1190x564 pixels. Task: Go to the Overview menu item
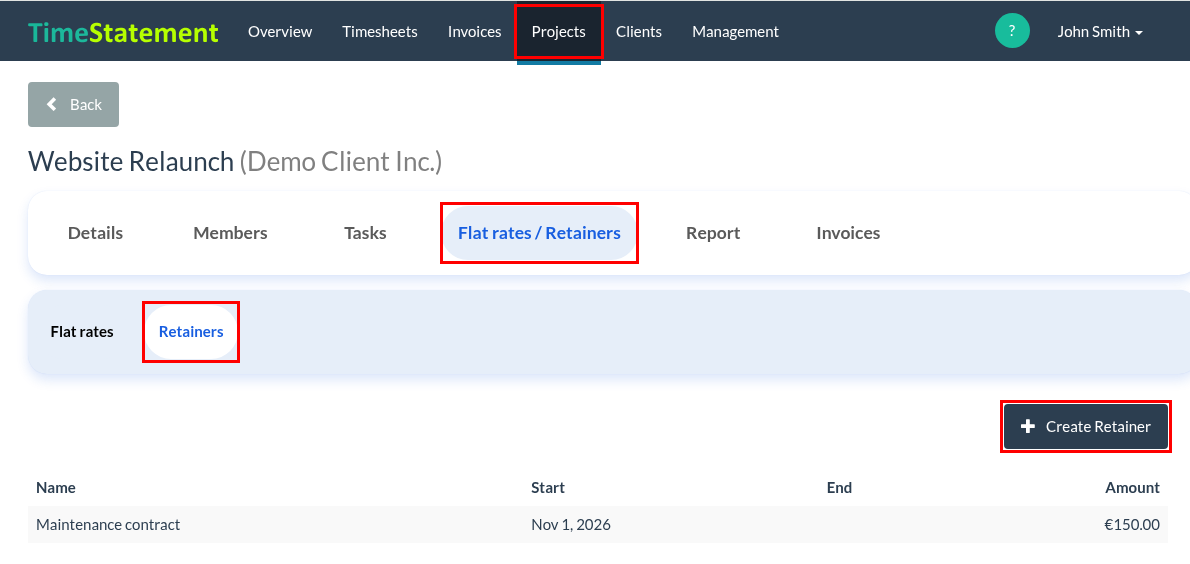tap(280, 32)
